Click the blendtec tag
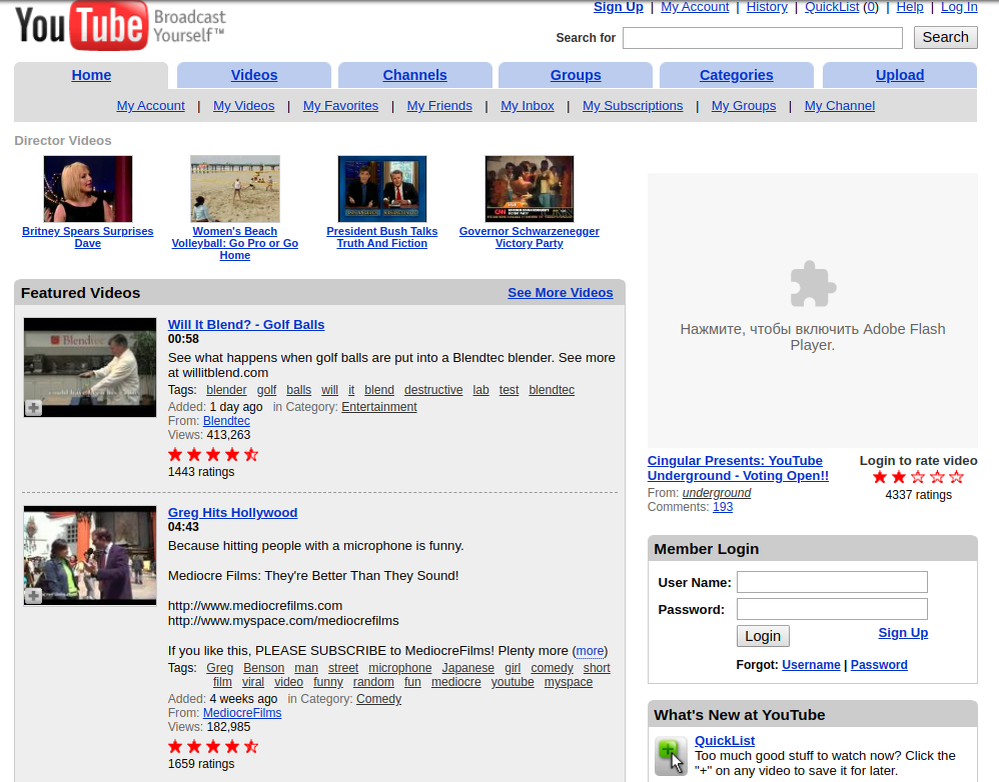This screenshot has width=999, height=782. (552, 390)
